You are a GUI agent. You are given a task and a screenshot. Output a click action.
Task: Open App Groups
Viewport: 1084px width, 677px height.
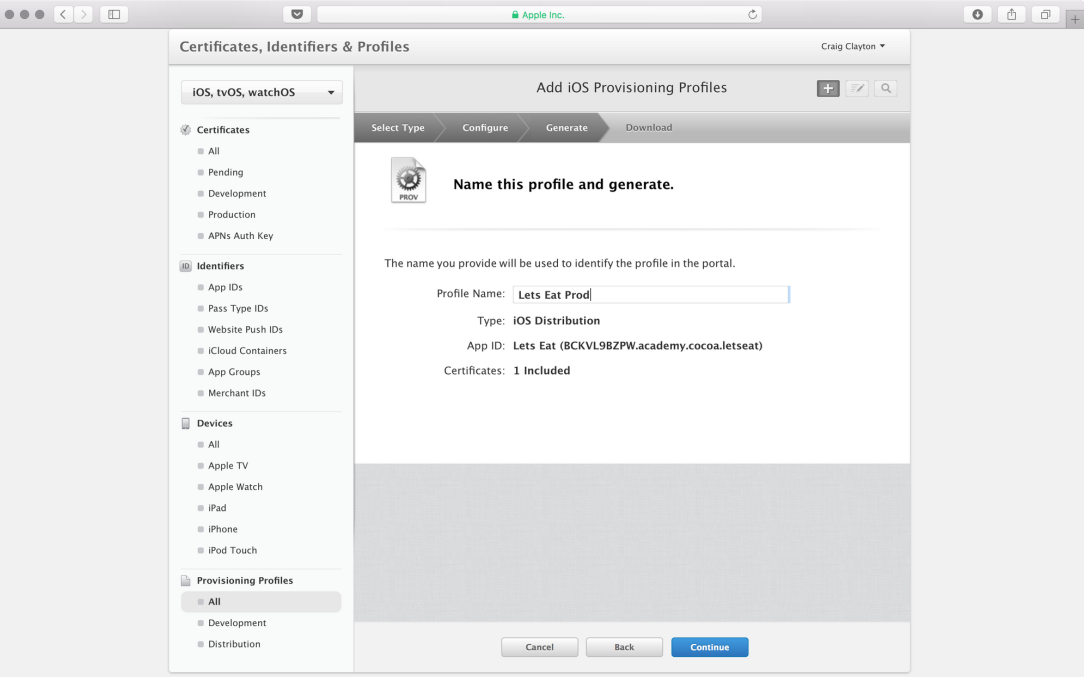point(234,372)
